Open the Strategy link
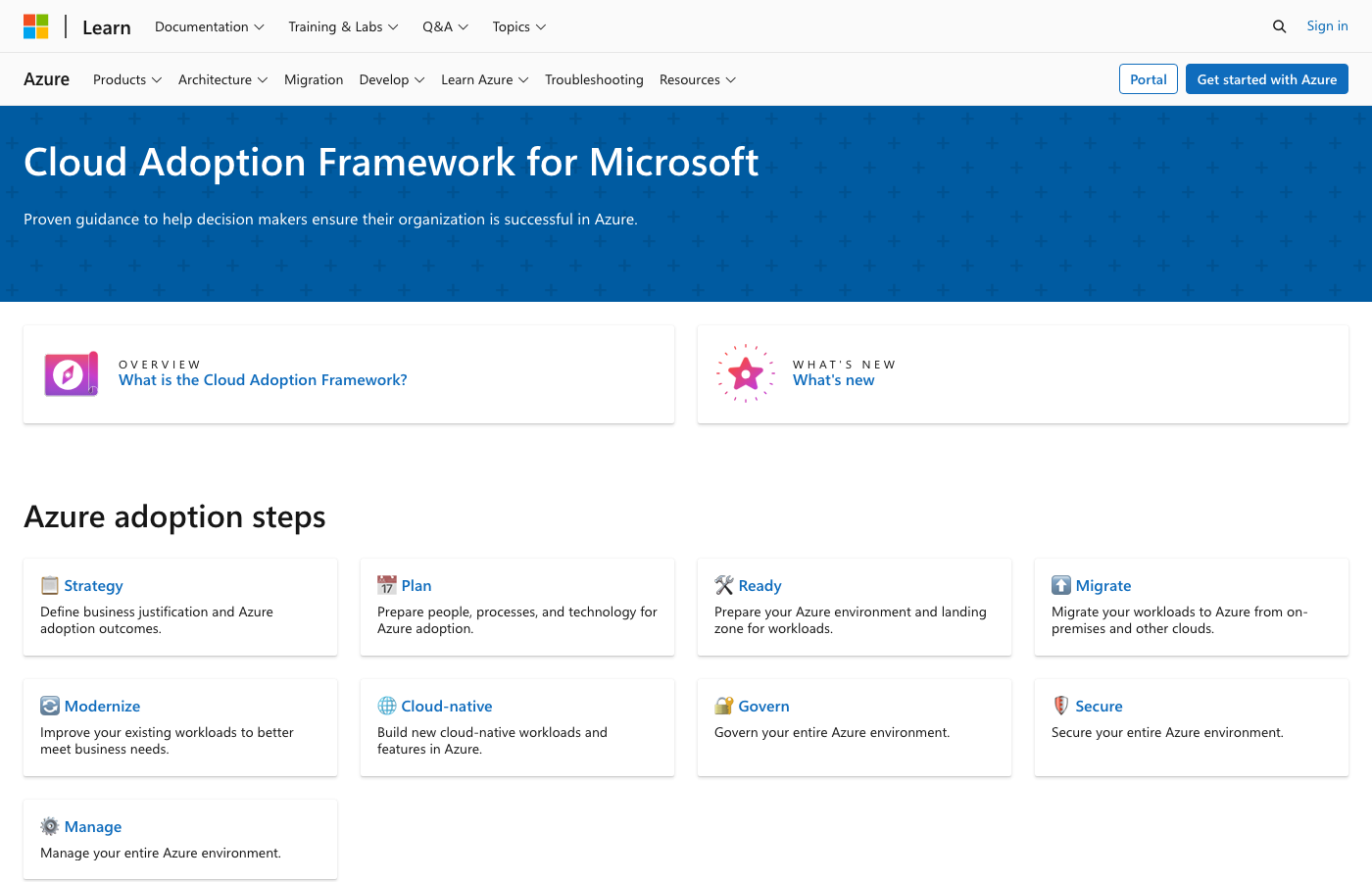The image size is (1372, 882). [94, 586]
